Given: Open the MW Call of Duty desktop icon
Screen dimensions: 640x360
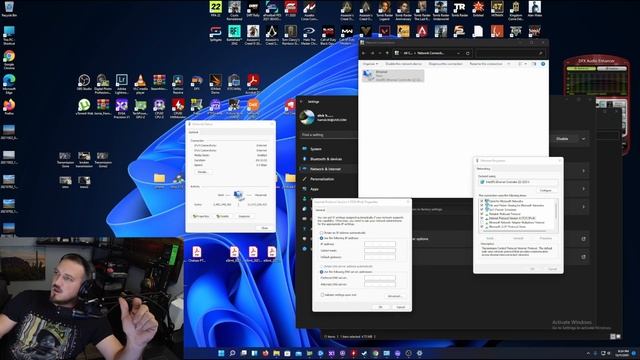Looking at the screenshot, I should pos(347,33).
